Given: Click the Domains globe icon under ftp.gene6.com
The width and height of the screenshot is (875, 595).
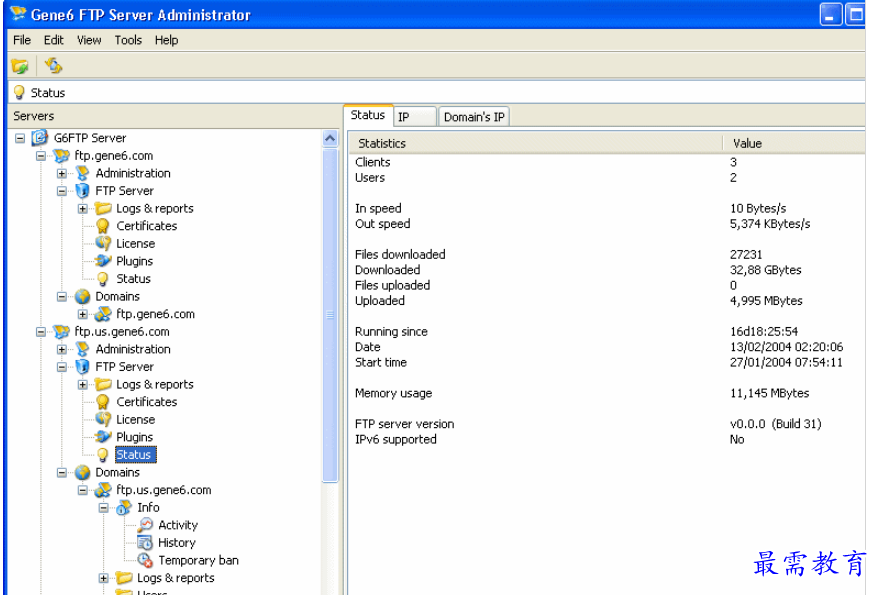Looking at the screenshot, I should [83, 296].
